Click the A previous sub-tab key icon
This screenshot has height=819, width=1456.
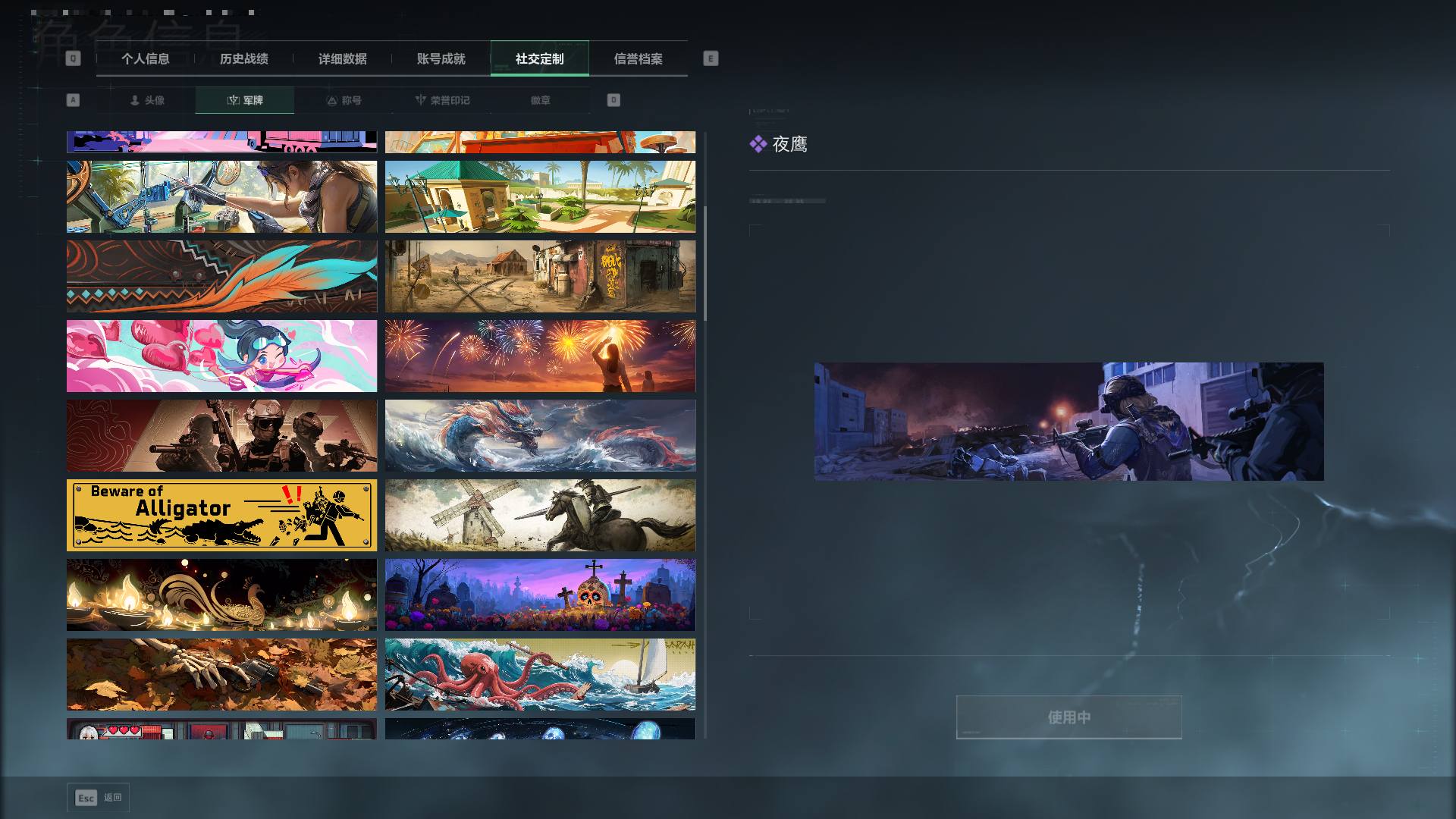[73, 100]
